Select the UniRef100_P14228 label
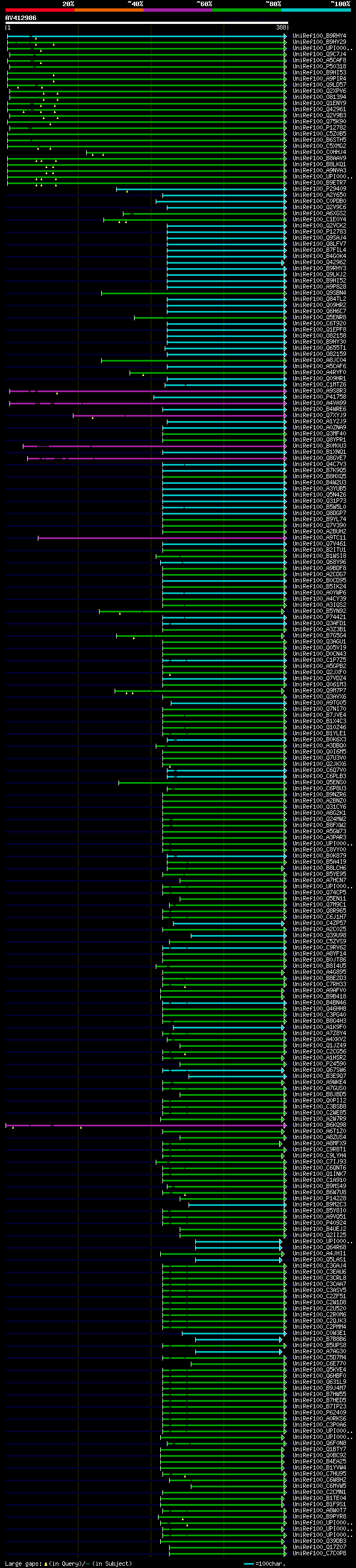The height and width of the screenshot is (1568, 356). pos(319,1199)
